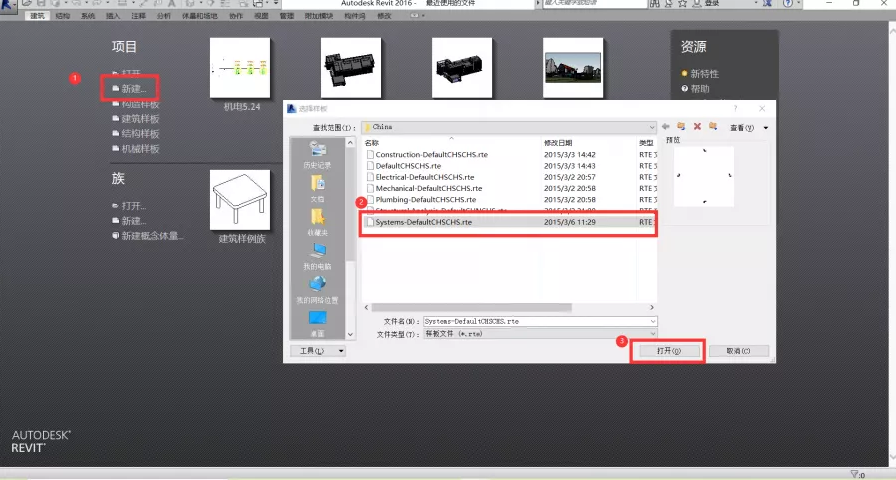The width and height of the screenshot is (896, 480).
Task: Select Construction-DefaultCHSCHS.rte file
Action: pos(431,154)
